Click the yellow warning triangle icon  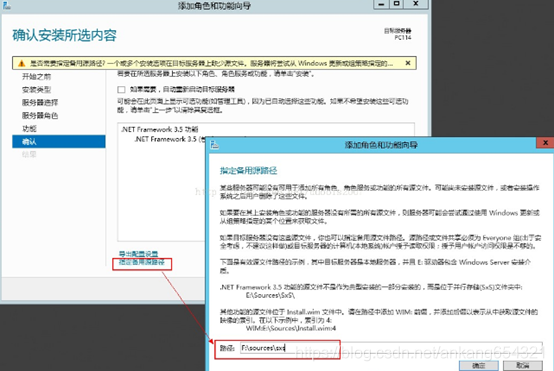(22, 63)
